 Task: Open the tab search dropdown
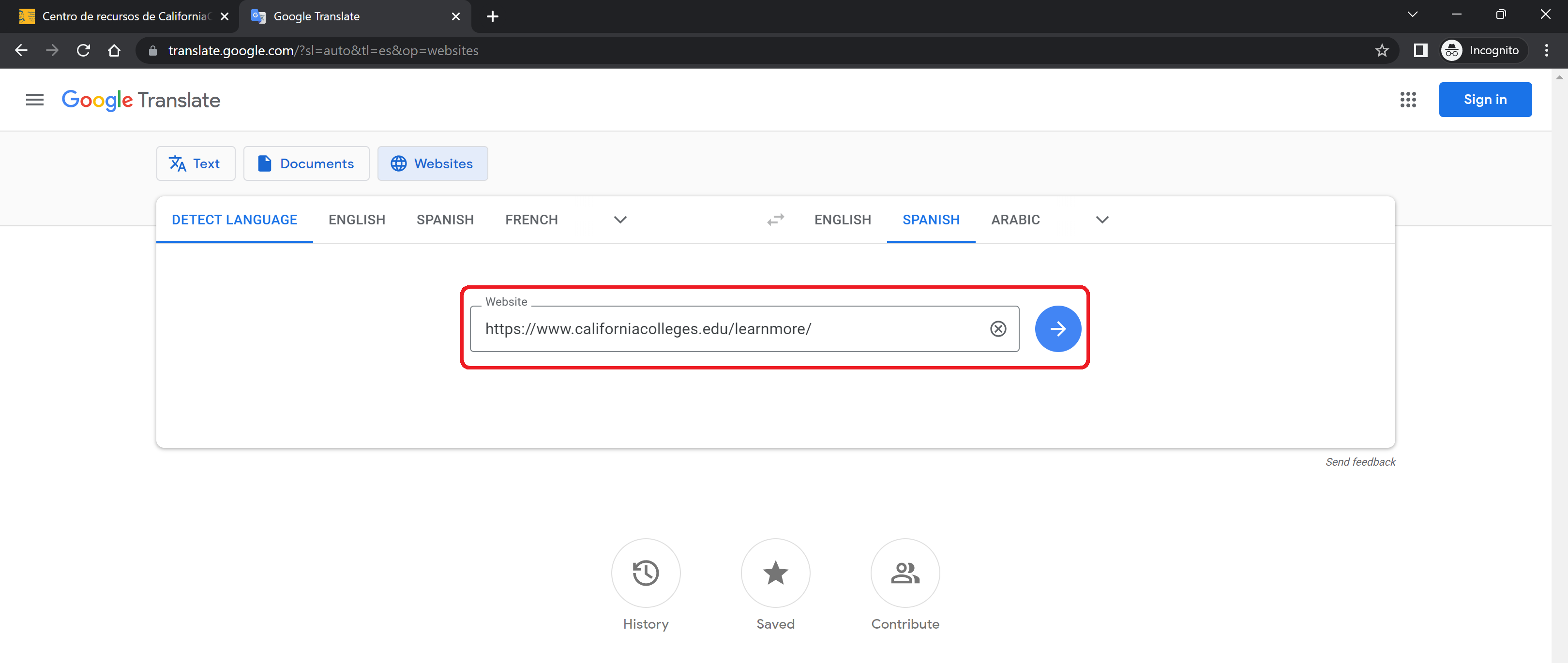[1412, 15]
